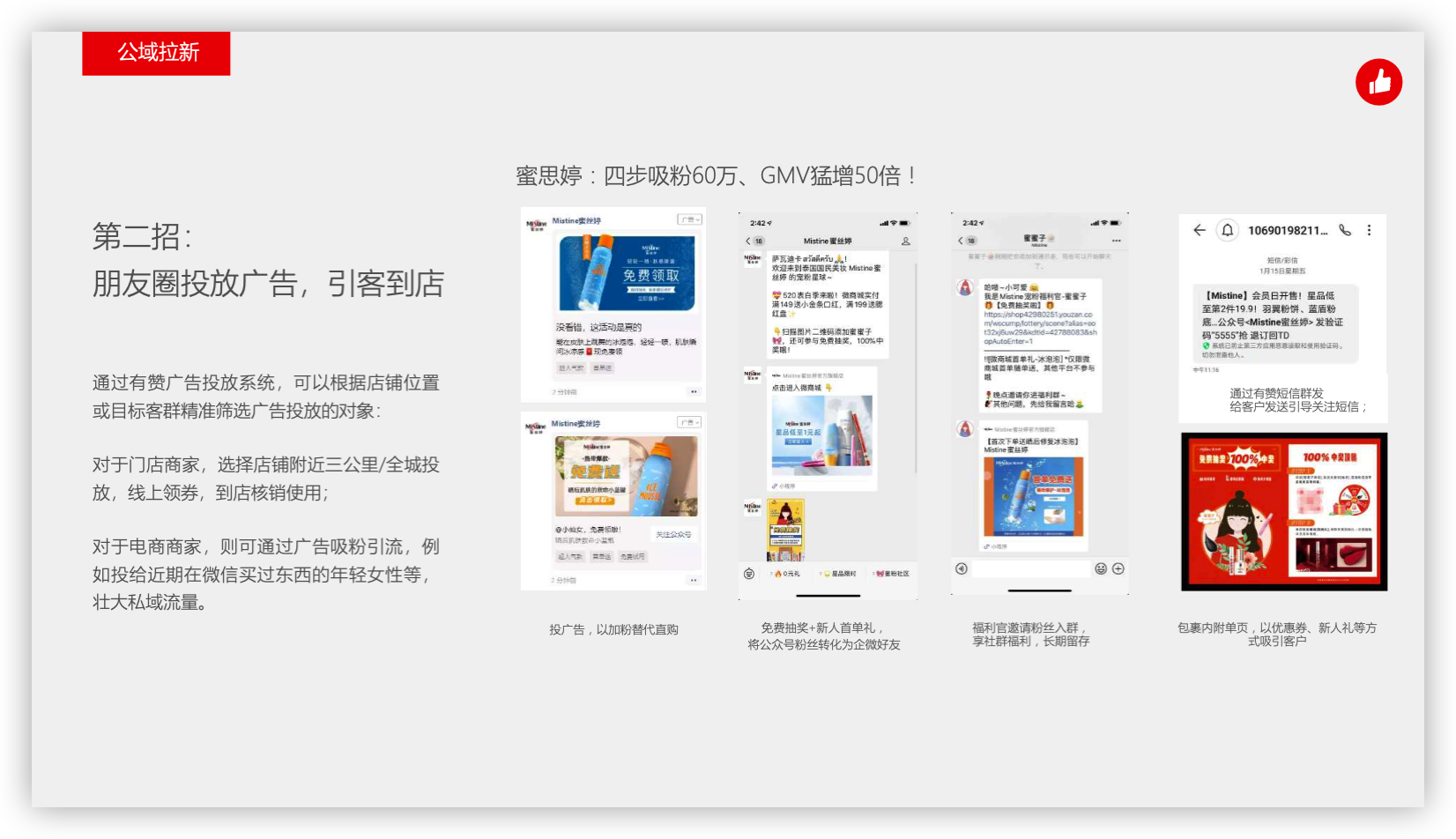
Task: Open three-dot menu in 蜜蜜子 chat header
Action: point(1116,240)
